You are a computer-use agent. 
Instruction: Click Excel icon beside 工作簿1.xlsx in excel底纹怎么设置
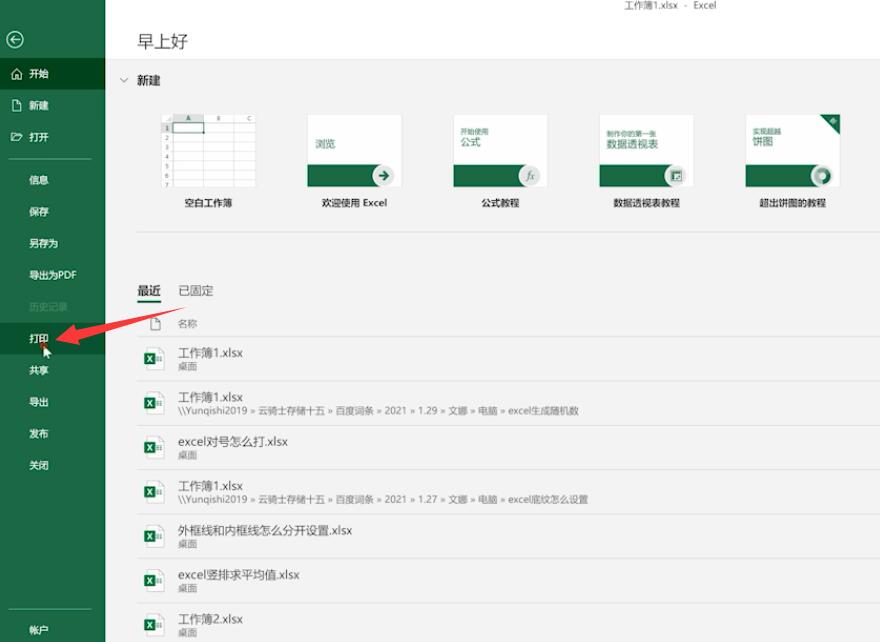point(153,492)
